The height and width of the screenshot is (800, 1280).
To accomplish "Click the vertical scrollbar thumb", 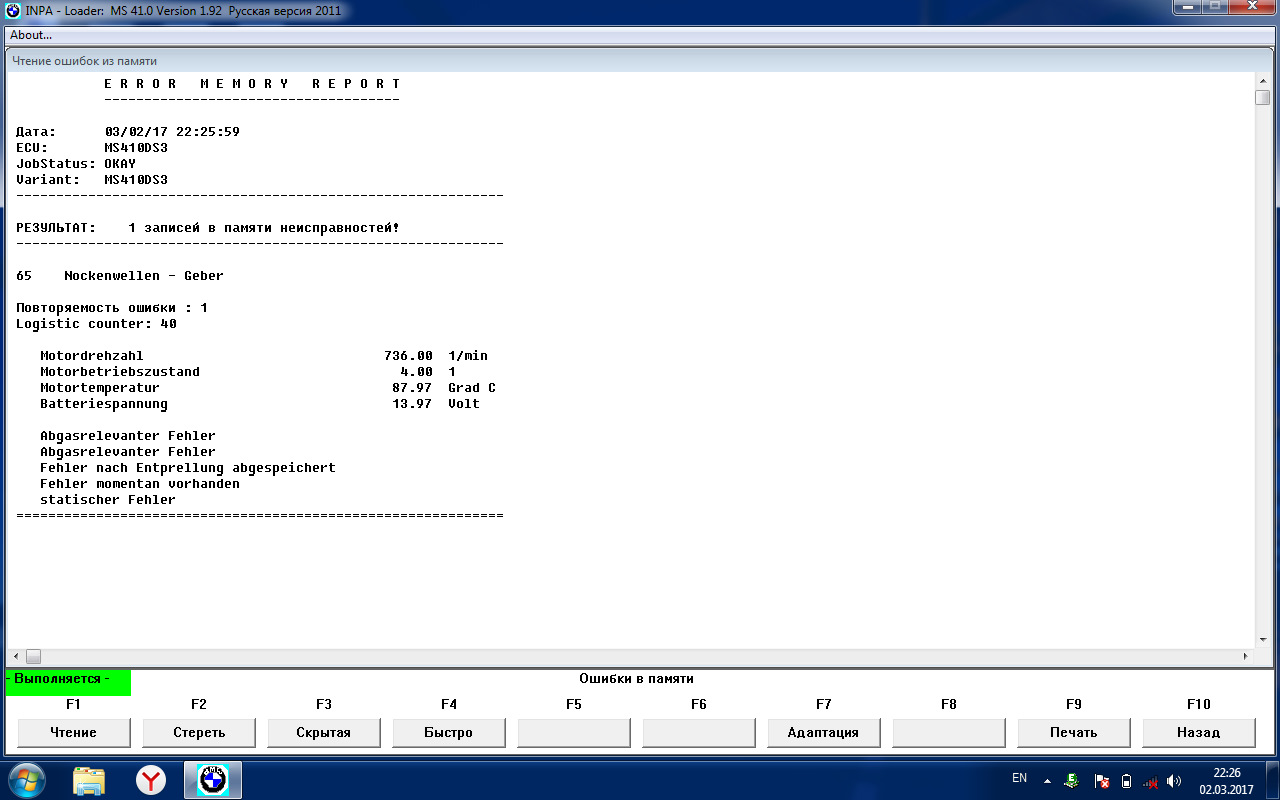I will coord(1262,97).
